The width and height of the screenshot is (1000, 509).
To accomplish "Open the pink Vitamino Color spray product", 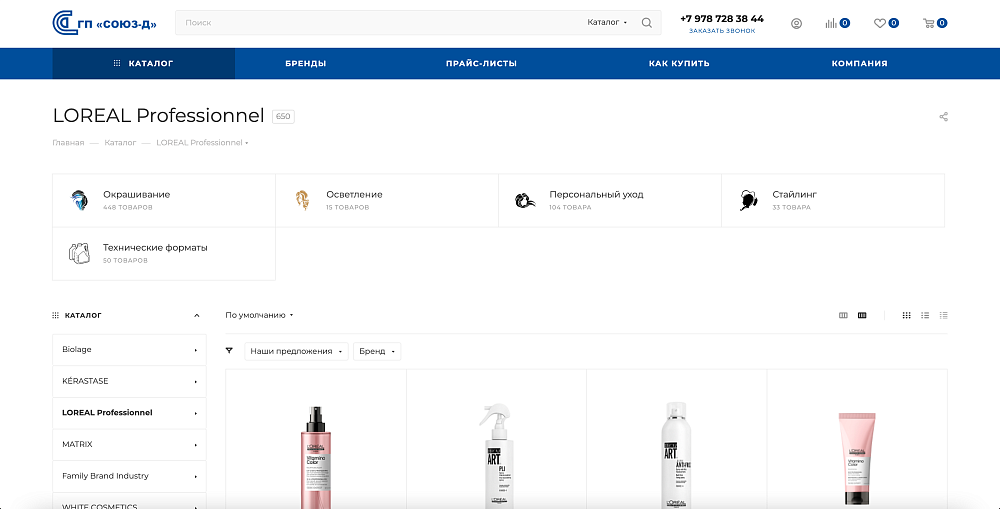I will pos(316,457).
